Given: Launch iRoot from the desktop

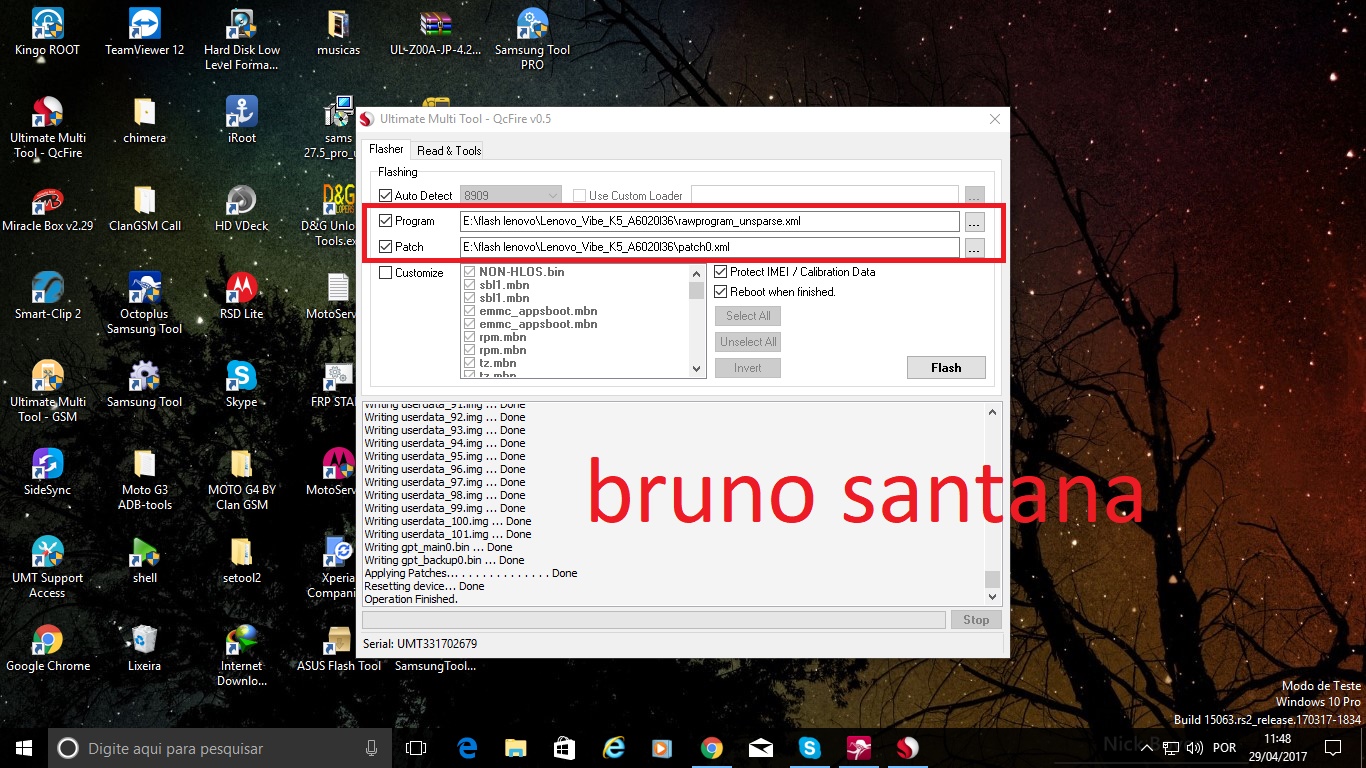Looking at the screenshot, I should 241,118.
